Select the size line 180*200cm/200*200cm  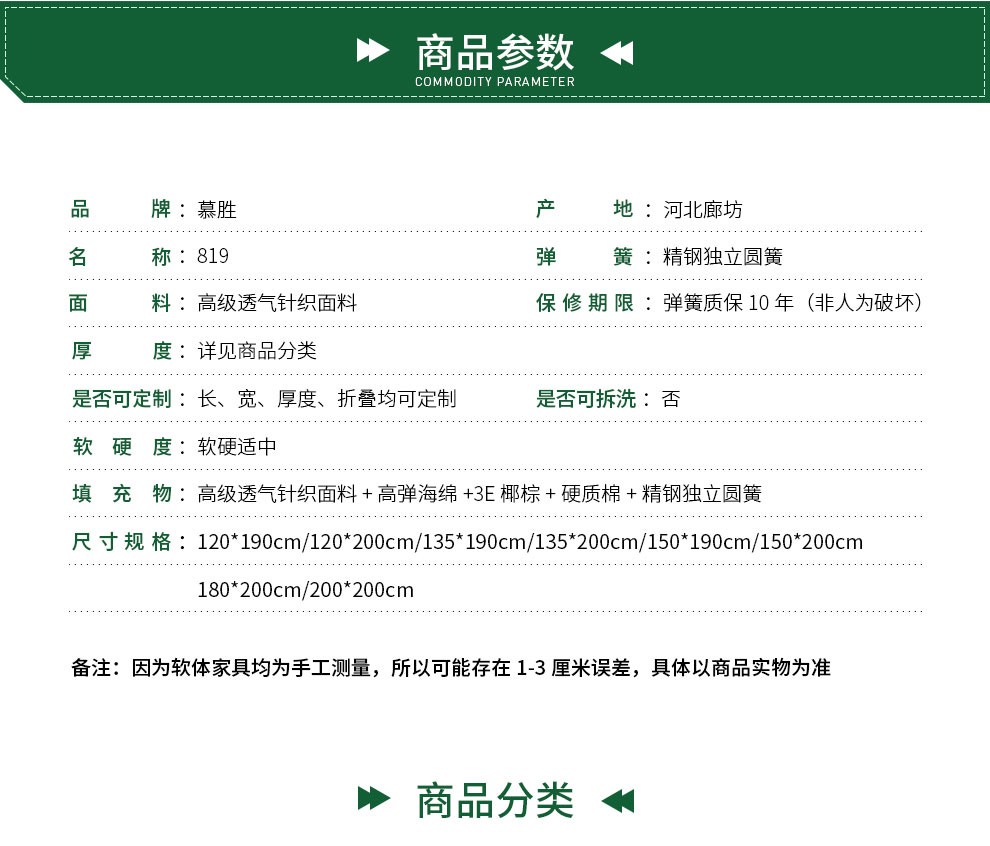305,590
